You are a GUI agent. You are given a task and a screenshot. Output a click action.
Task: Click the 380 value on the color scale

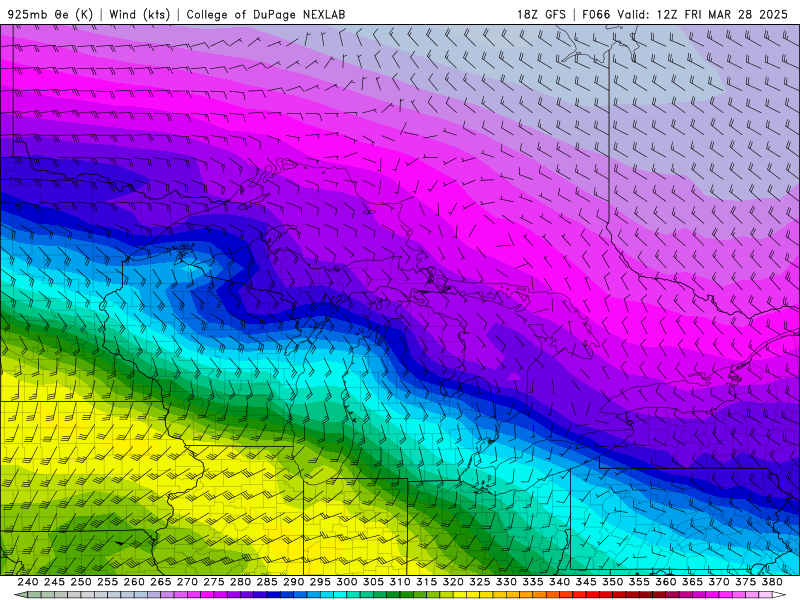772,582
